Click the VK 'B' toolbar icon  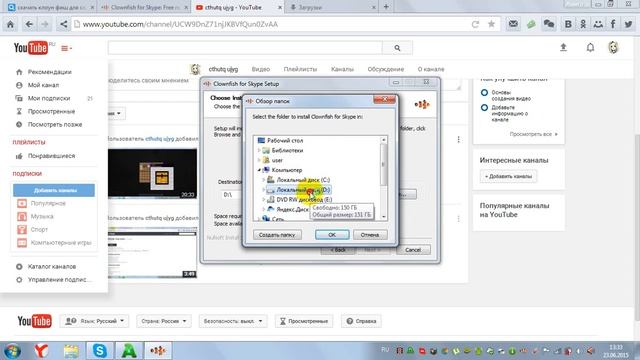coord(568,24)
